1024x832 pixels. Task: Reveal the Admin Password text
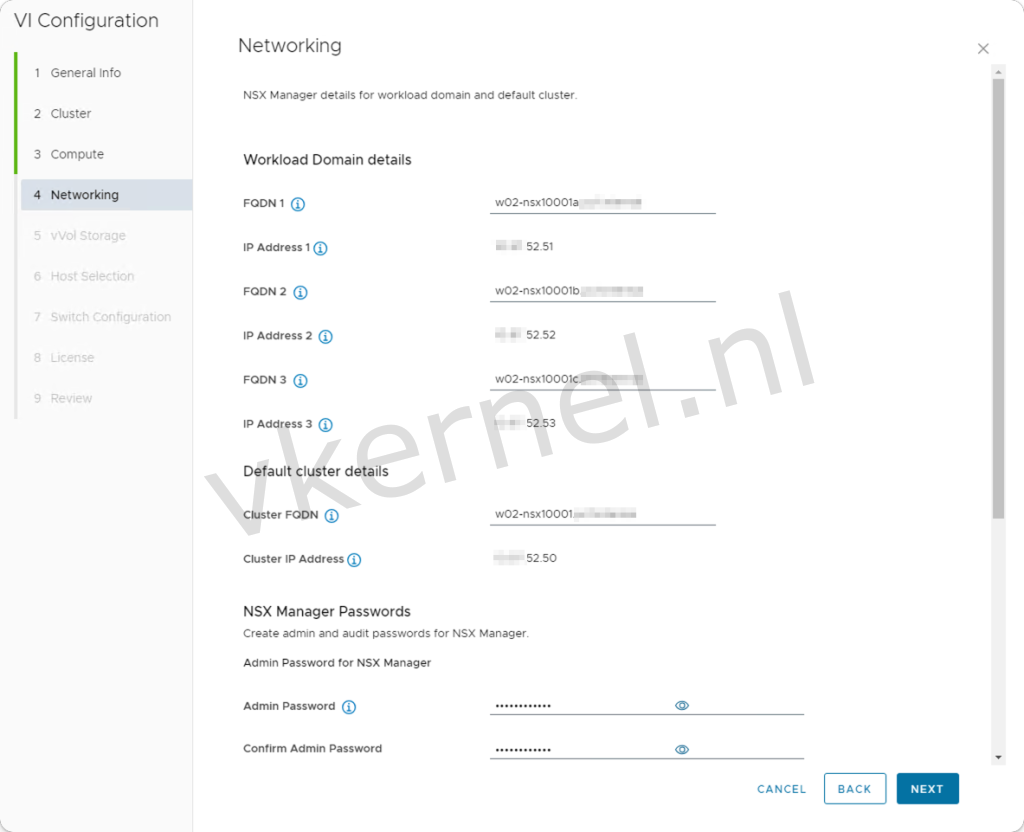coord(682,705)
